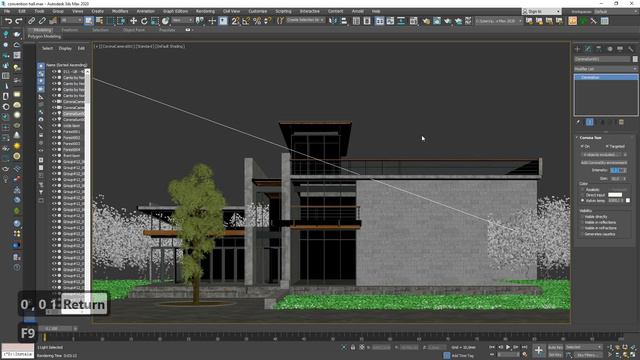Viewport: 640px width, 360px height.
Task: Click the object color swatch beside name
Action: (x=635, y=59)
